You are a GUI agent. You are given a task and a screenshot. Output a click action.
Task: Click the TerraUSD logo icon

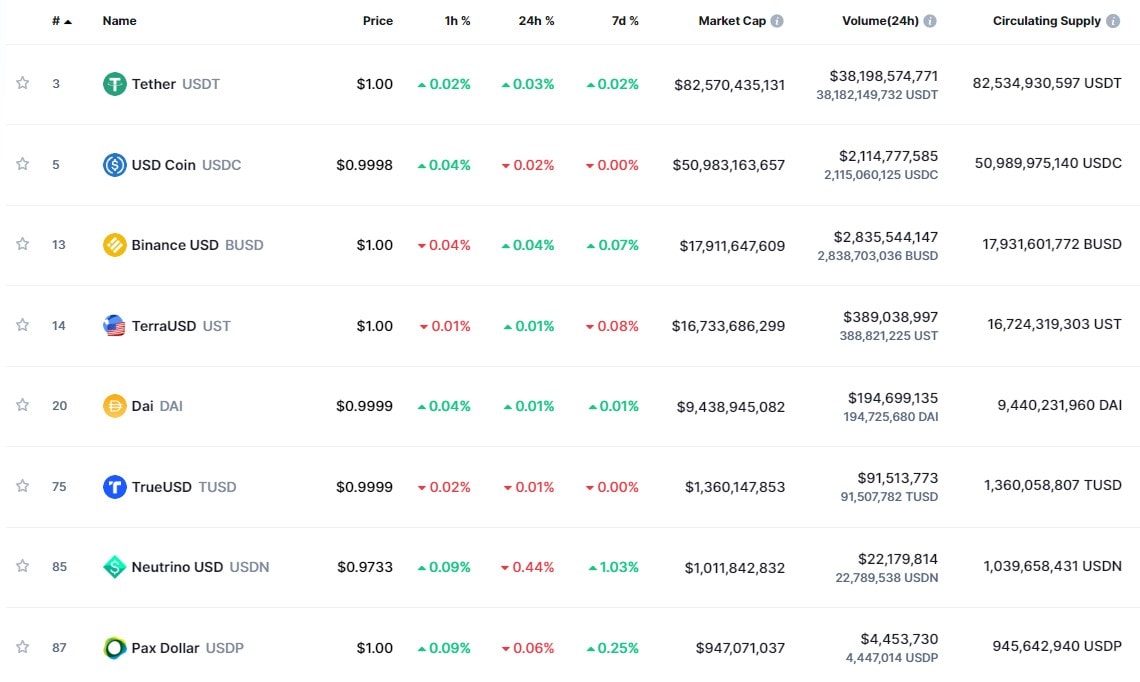[x=115, y=326]
